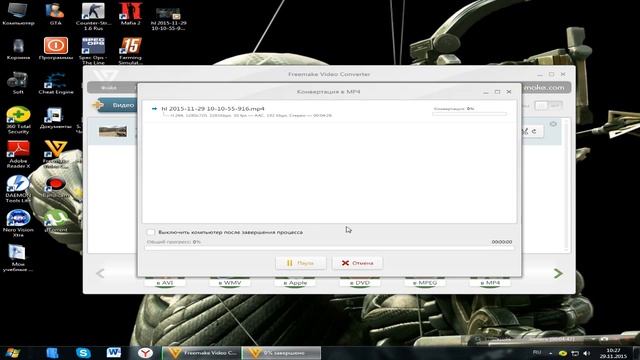Pause the conversion with Пауза button
640x360 pixels.
300,263
